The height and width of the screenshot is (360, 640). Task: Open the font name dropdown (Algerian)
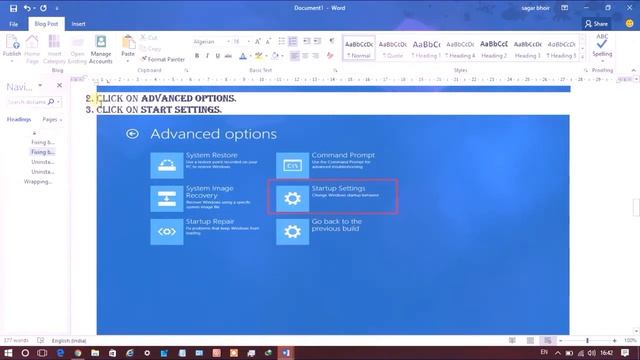228,42
